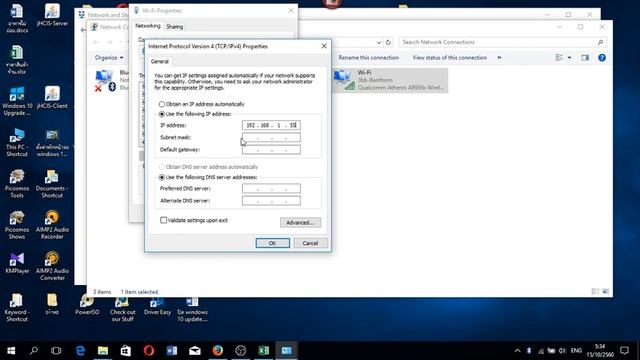Launch Microsoft Edge from taskbar
The width and height of the screenshot is (640, 360).
[80, 350]
